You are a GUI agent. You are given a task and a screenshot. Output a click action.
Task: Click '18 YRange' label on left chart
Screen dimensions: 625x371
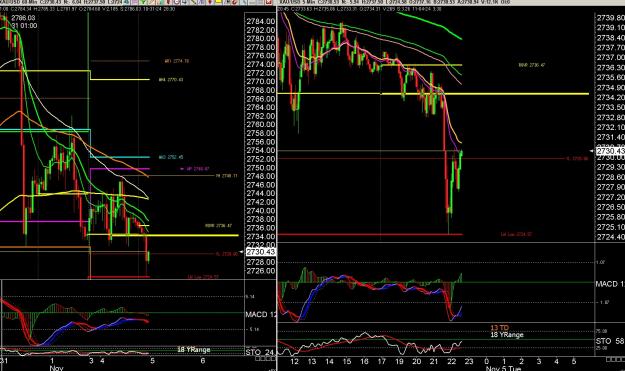click(x=193, y=349)
